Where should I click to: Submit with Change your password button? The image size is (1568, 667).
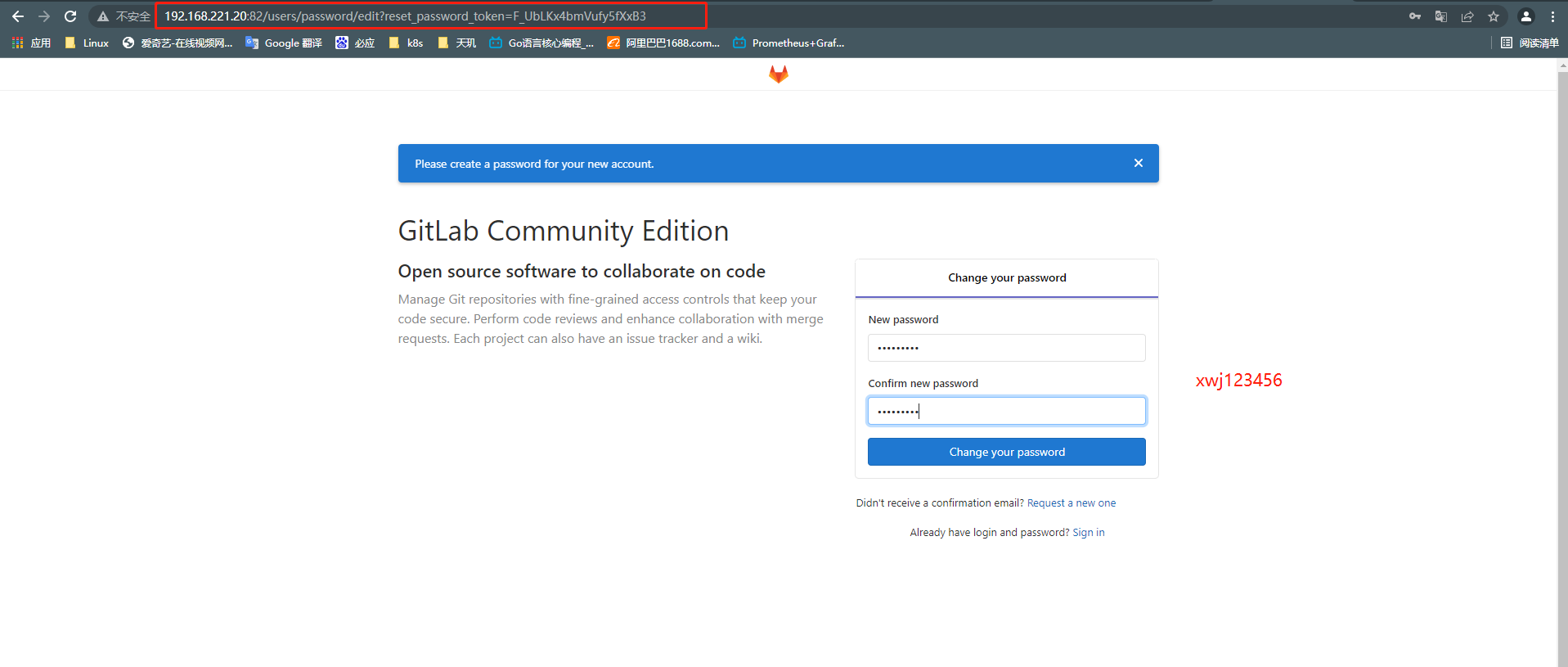pos(1007,452)
